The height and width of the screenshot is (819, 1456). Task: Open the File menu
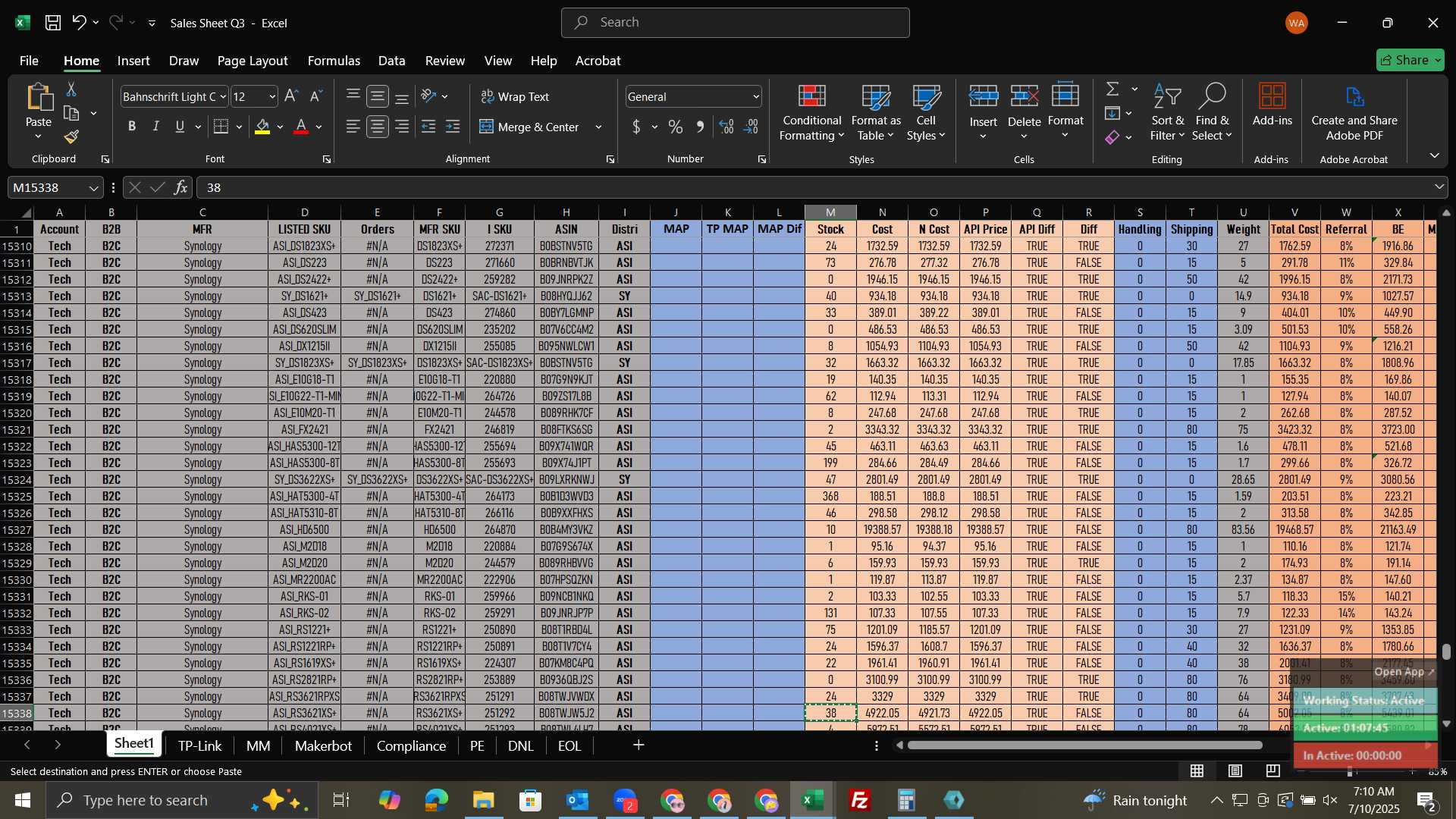[29, 61]
